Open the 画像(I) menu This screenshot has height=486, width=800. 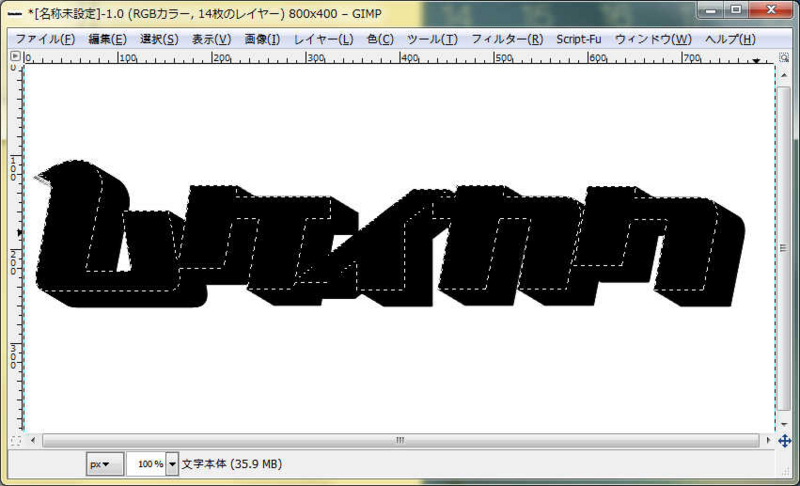pos(262,39)
